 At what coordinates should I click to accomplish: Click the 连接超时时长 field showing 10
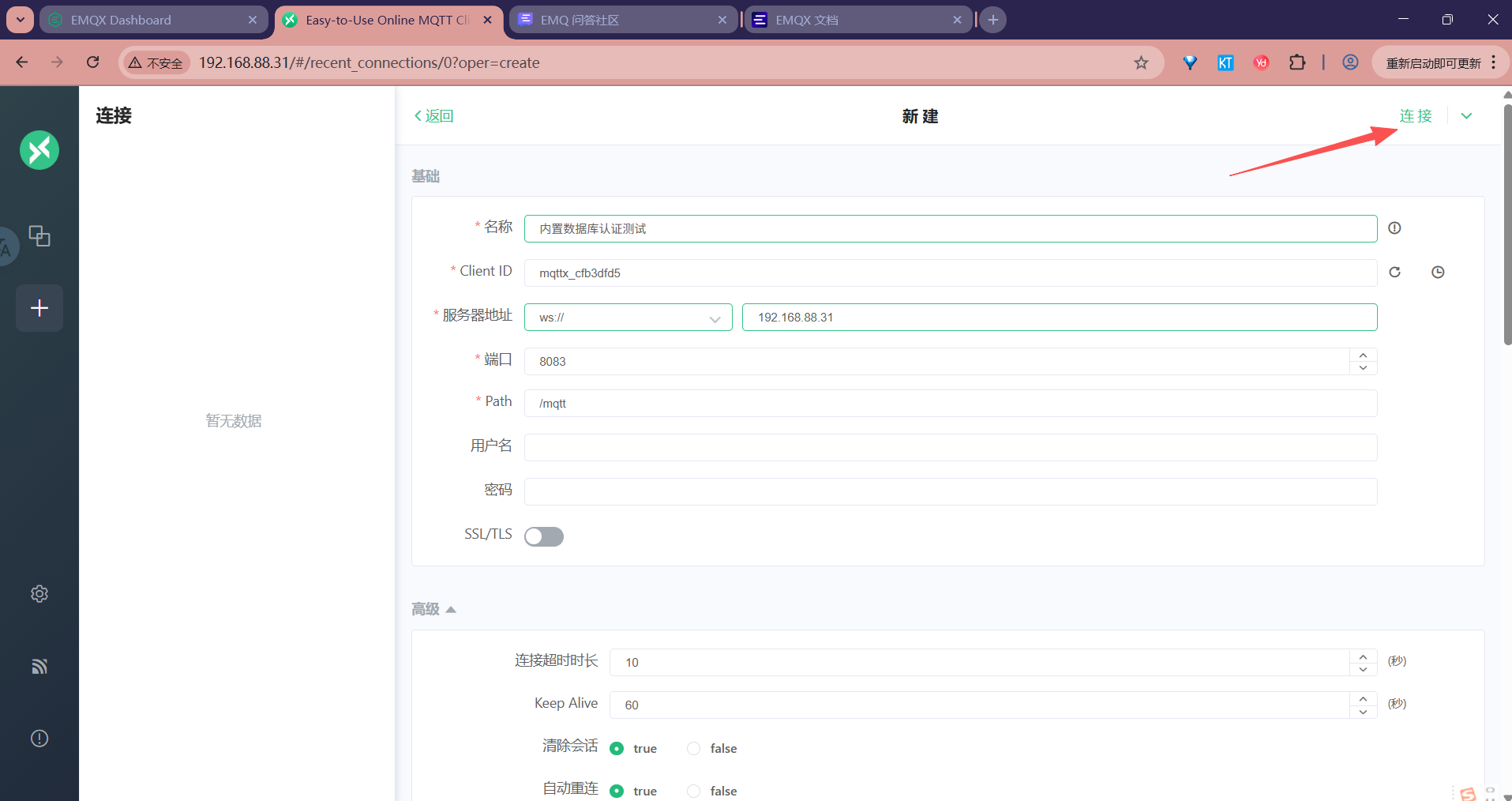pos(979,662)
